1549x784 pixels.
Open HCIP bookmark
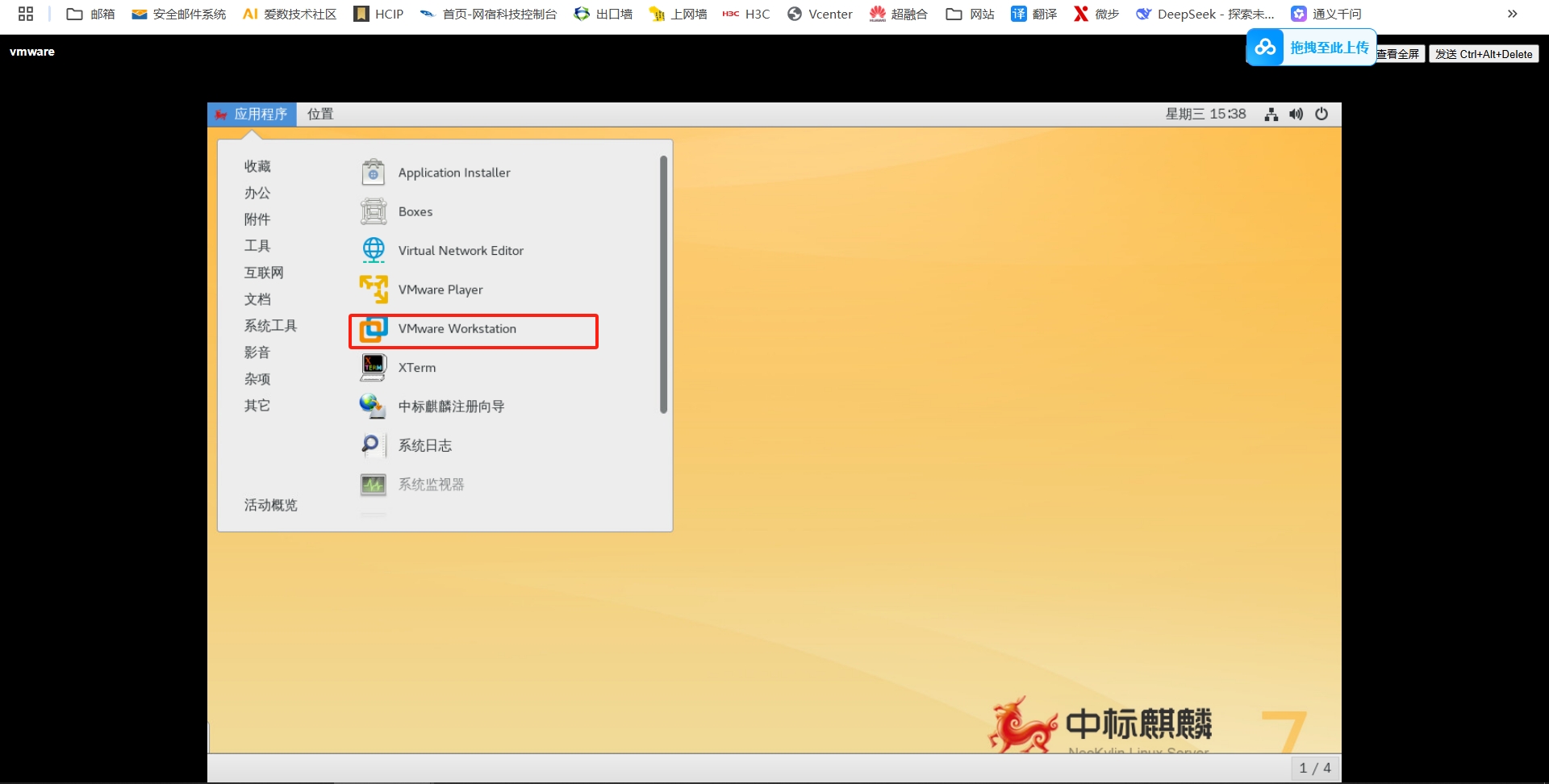(x=378, y=14)
